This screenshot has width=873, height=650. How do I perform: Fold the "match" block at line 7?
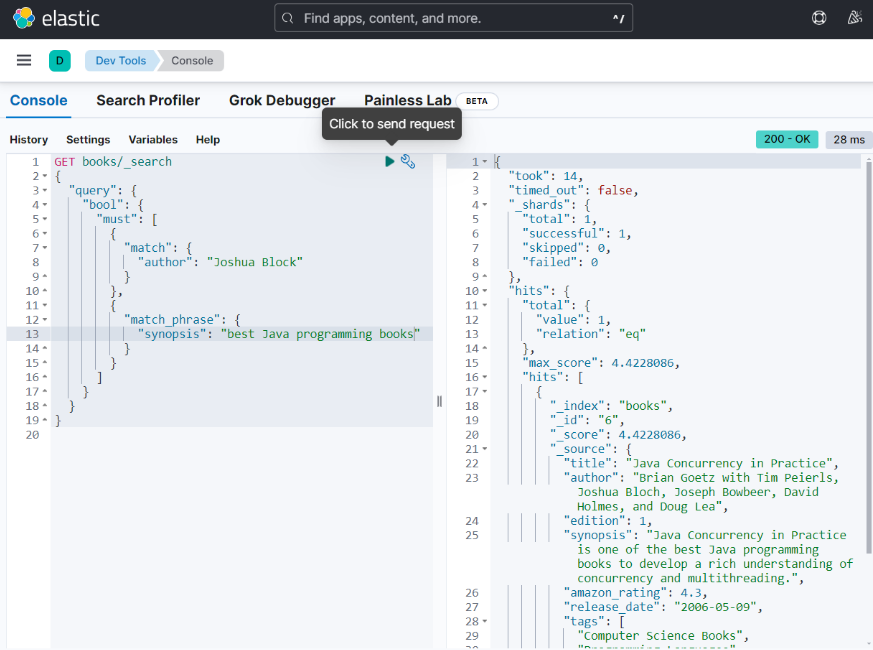point(45,248)
